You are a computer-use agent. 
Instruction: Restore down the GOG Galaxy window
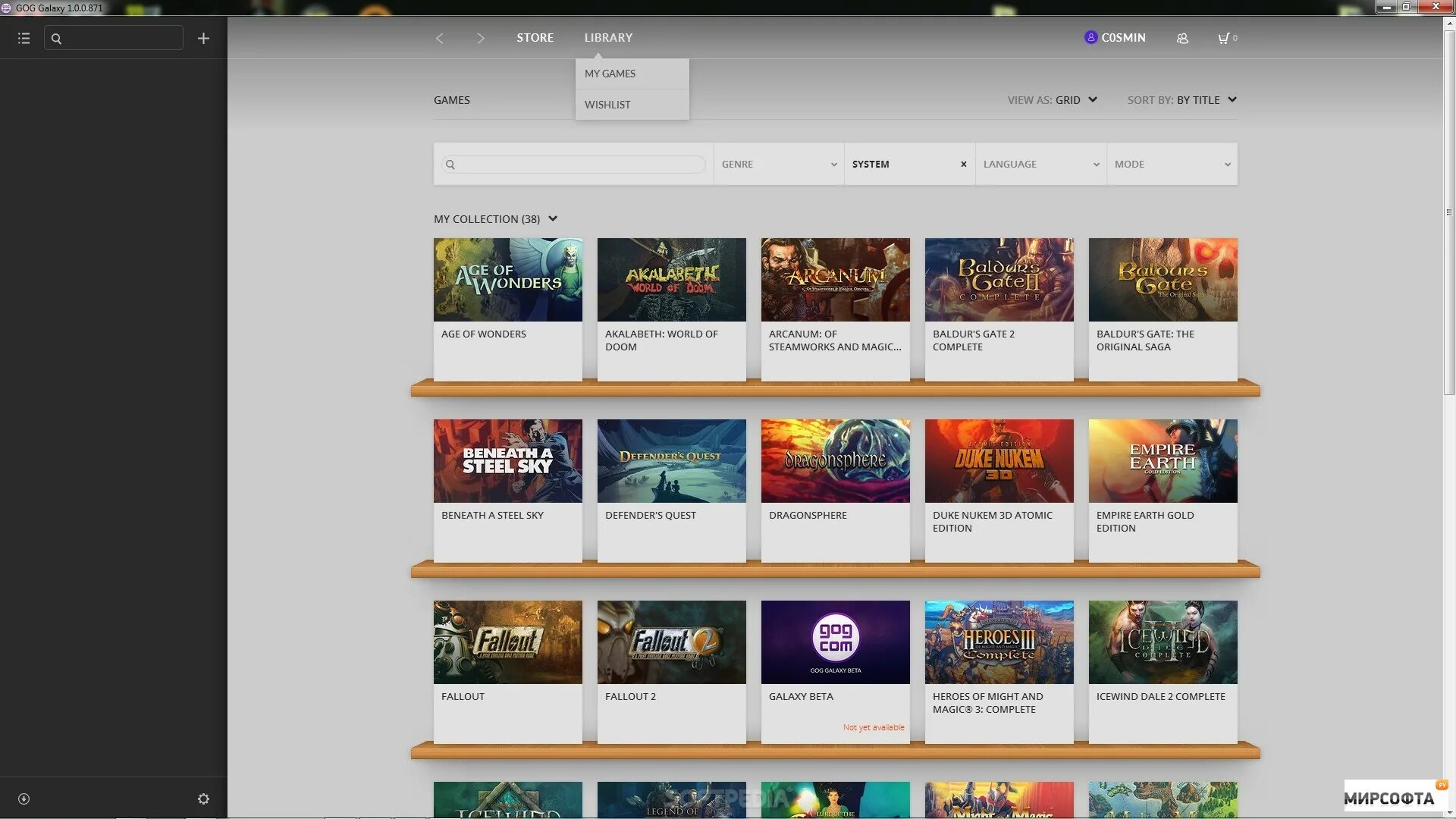(x=1406, y=7)
